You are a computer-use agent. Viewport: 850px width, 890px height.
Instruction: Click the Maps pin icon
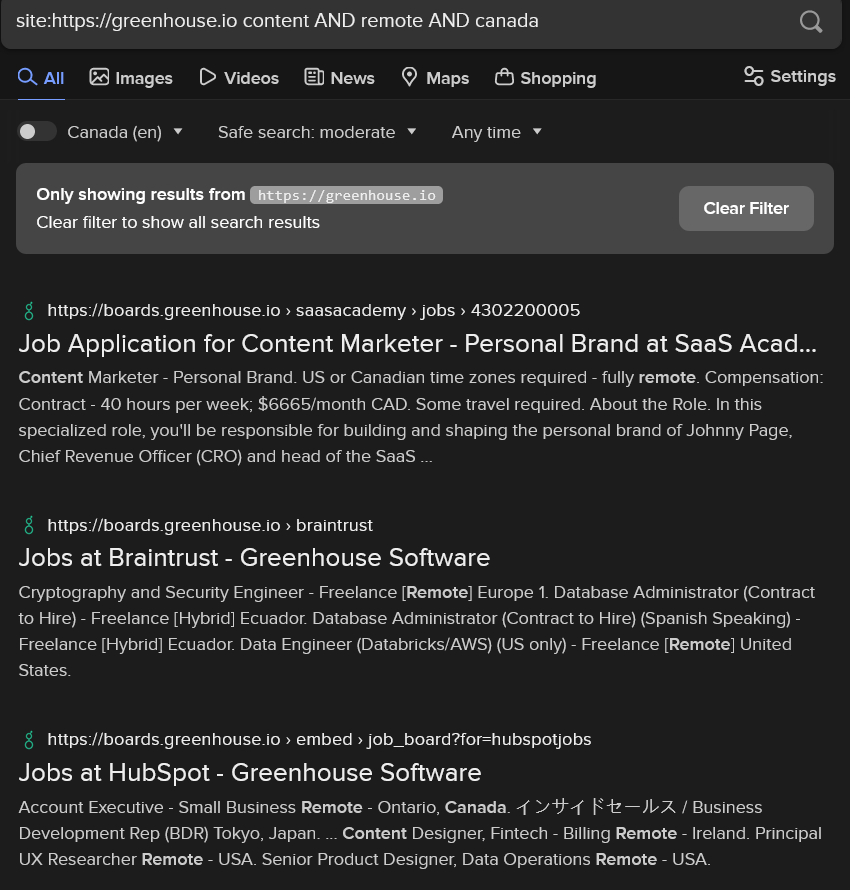[409, 77]
